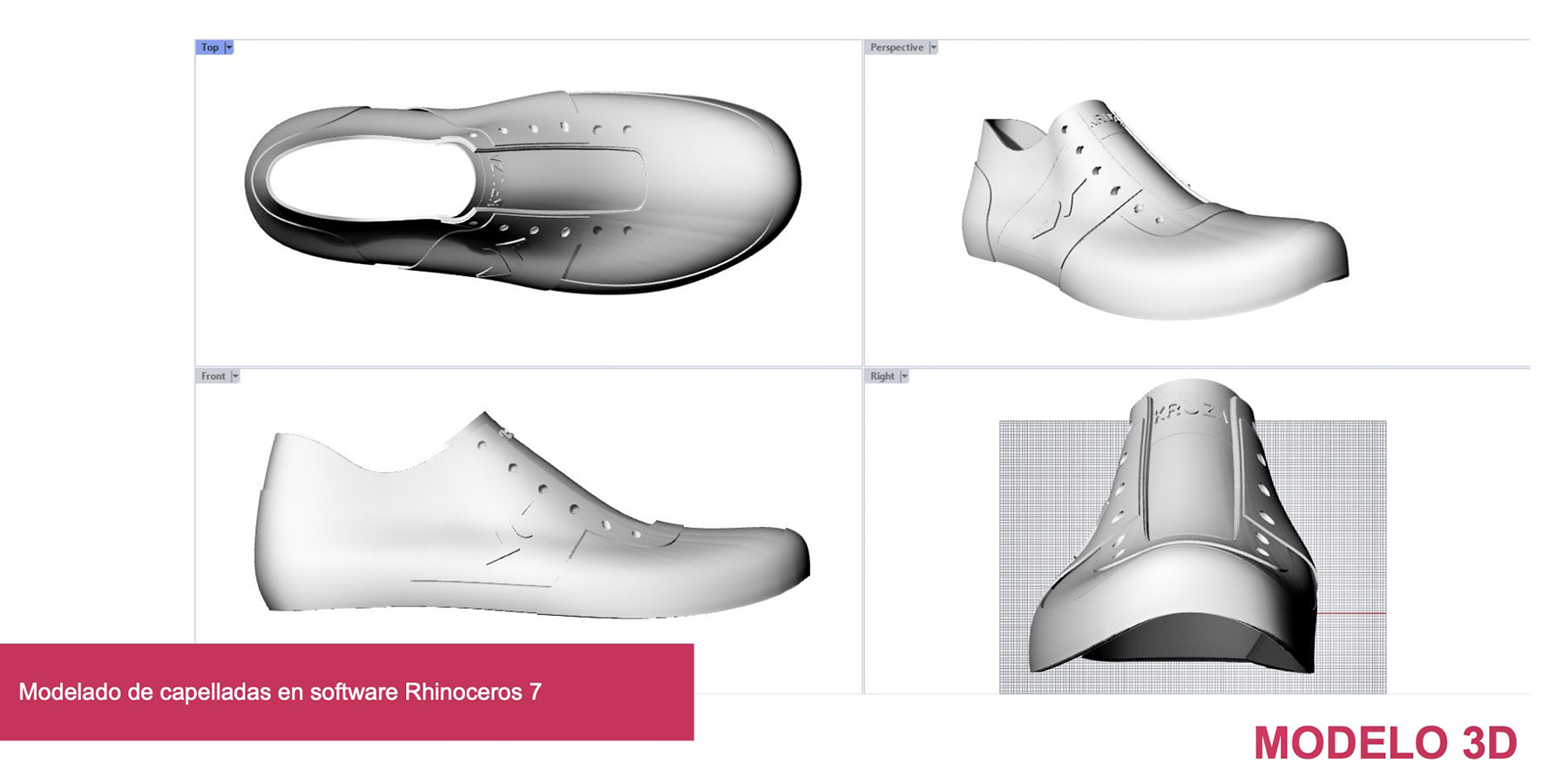Click the KROZA logo in Right viewport
Viewport: 1549px width, 784px height.
coord(1191,411)
